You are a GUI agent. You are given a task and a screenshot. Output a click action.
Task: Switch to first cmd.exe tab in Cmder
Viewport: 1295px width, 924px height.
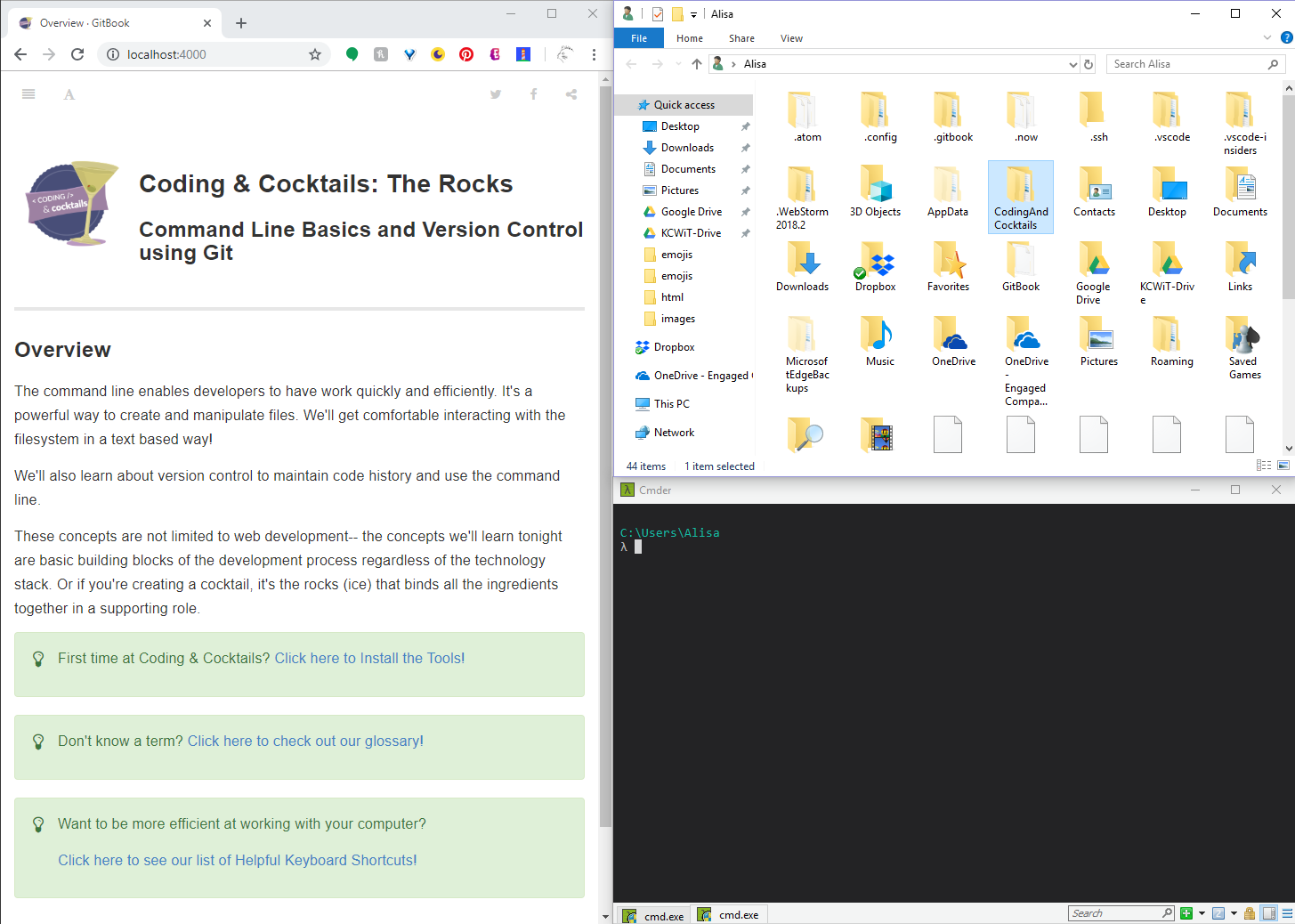pyautogui.click(x=654, y=915)
